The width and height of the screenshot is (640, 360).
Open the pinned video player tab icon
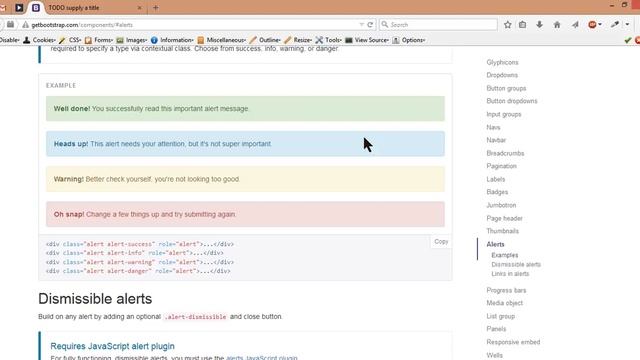click(x=19, y=7)
